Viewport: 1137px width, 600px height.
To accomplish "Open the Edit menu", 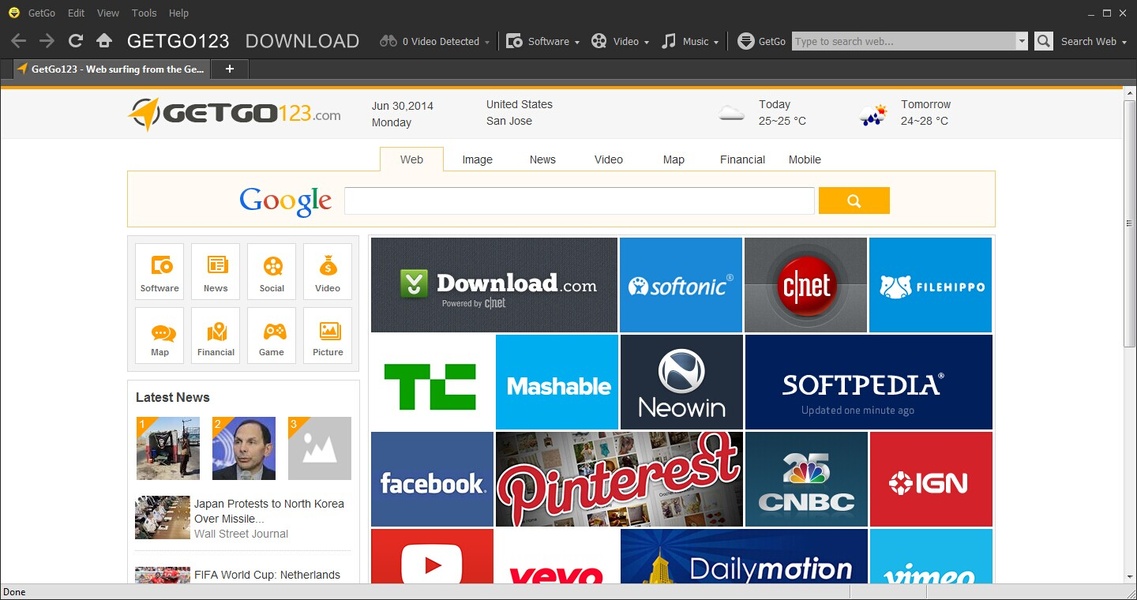I will 76,13.
